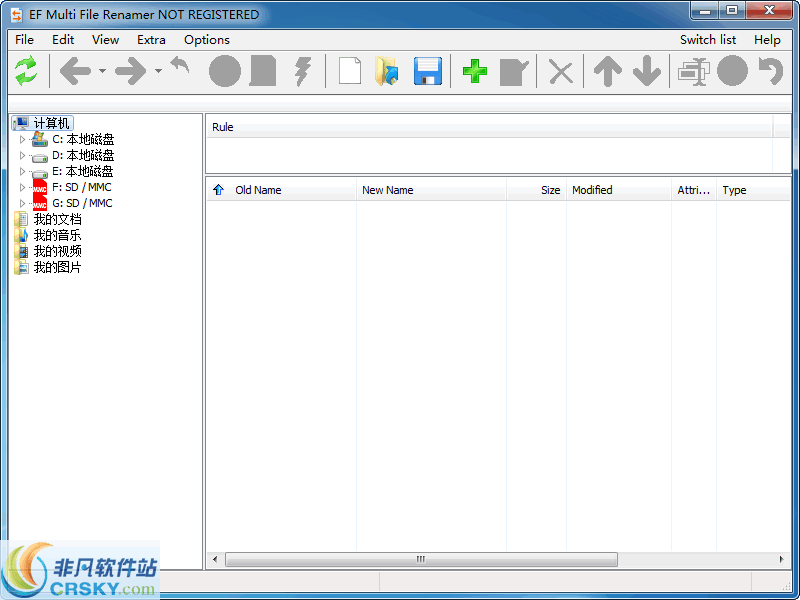This screenshot has height=600, width=800.
Task: Expand the E: 本地磁盘 drive node
Action: click(x=22, y=171)
